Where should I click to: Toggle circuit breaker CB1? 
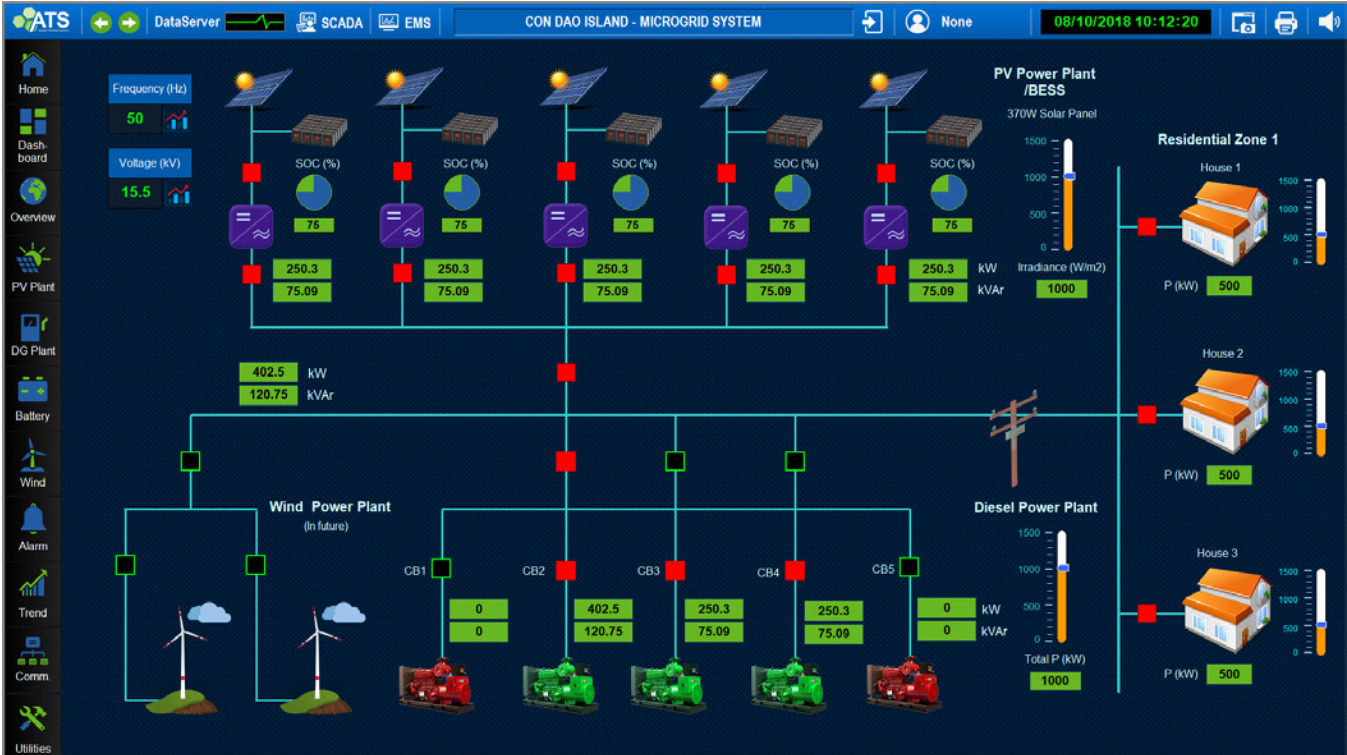point(441,568)
